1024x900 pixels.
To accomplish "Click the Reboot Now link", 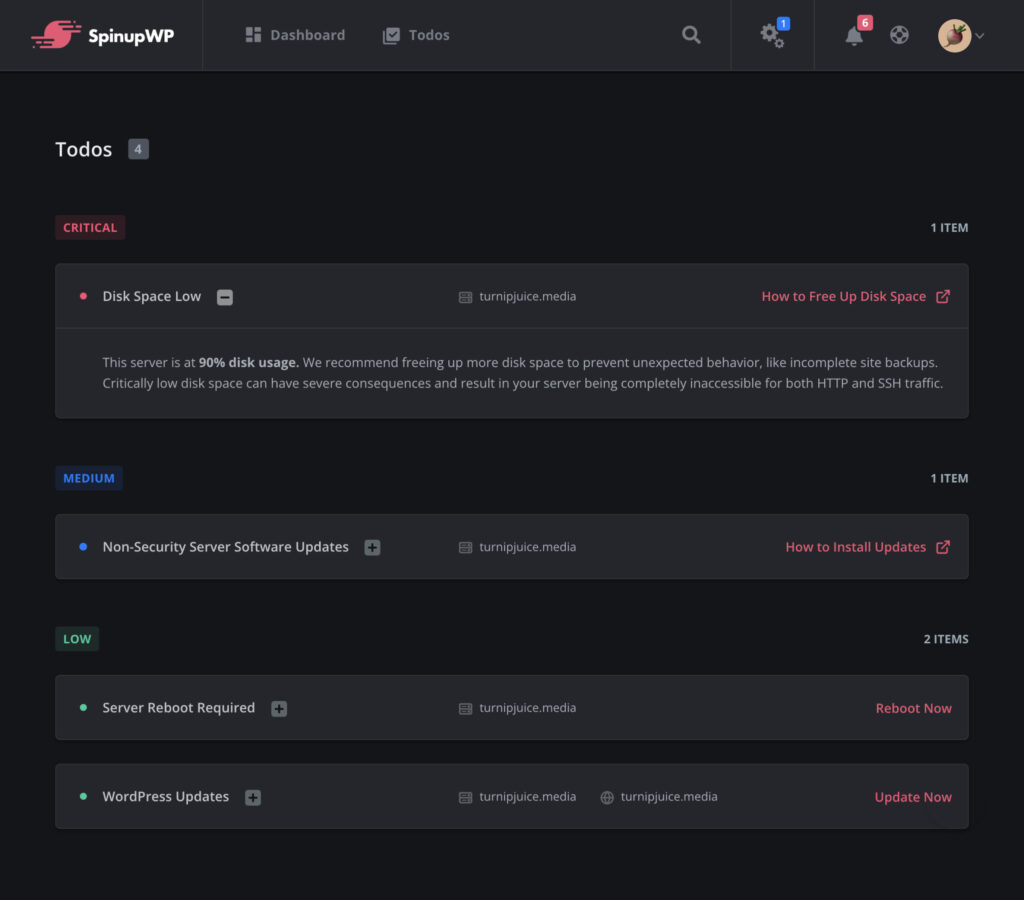I will click(913, 707).
